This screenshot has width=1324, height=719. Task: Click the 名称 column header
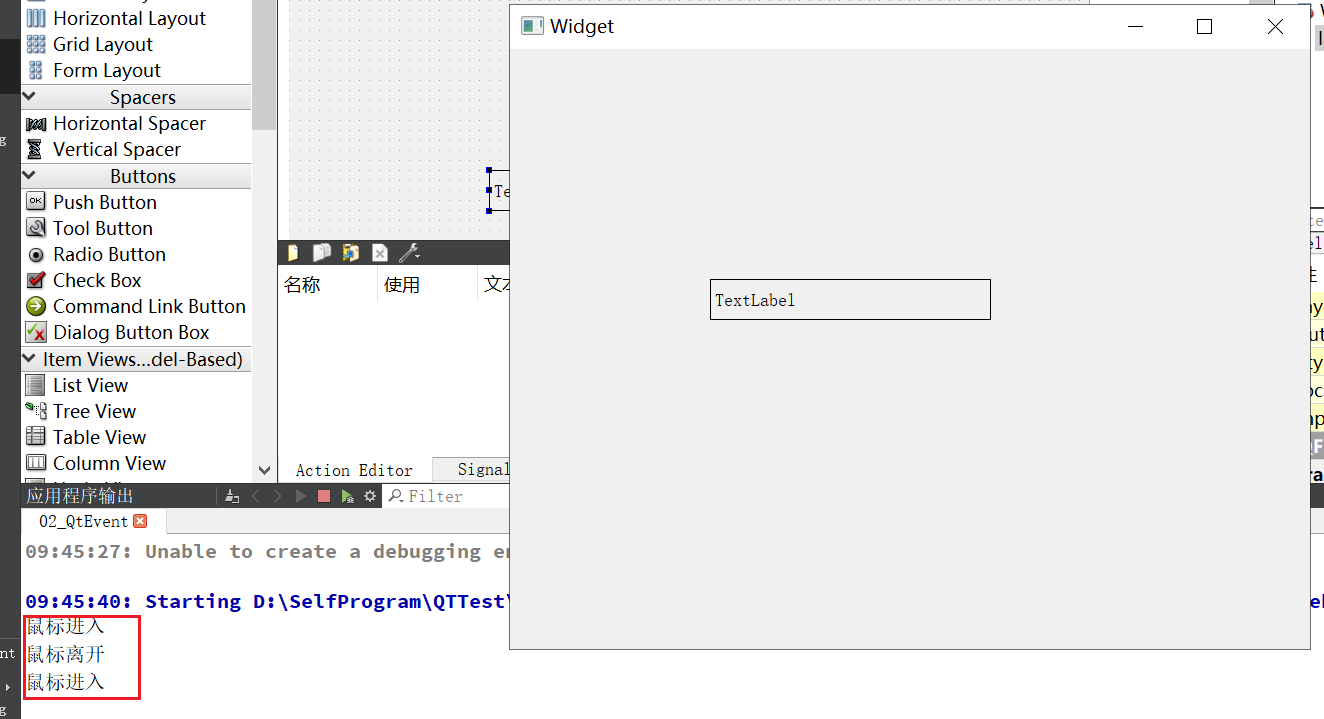tap(302, 285)
